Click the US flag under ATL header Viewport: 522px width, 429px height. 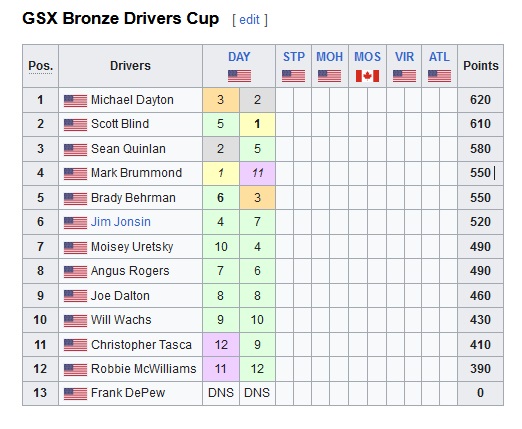439,76
